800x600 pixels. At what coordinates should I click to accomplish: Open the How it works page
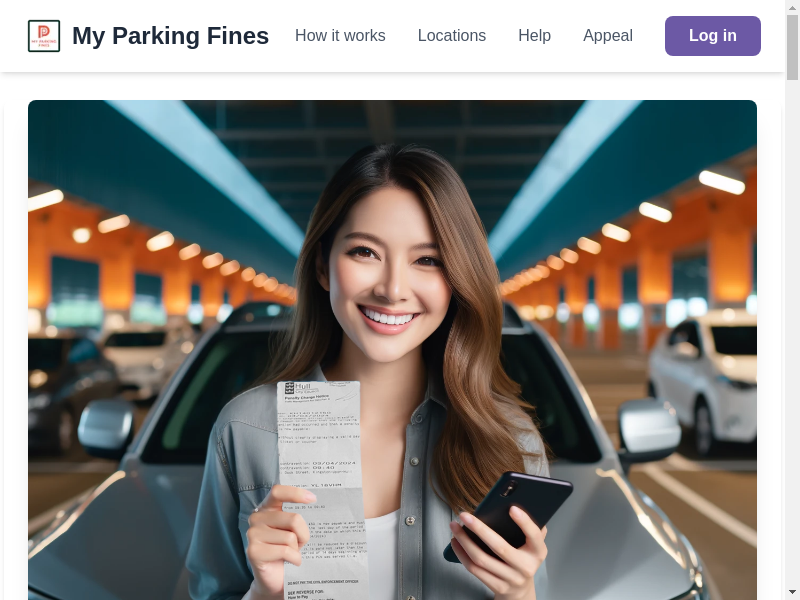[x=340, y=36]
